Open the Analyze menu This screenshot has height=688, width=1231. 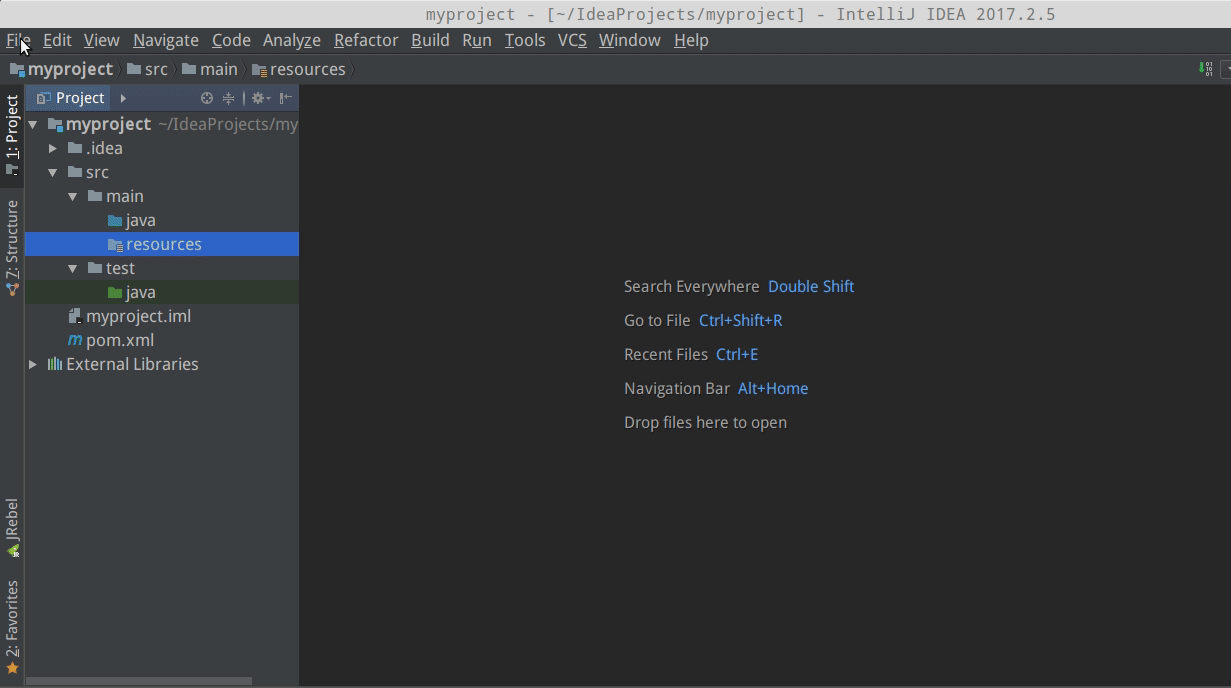[292, 40]
